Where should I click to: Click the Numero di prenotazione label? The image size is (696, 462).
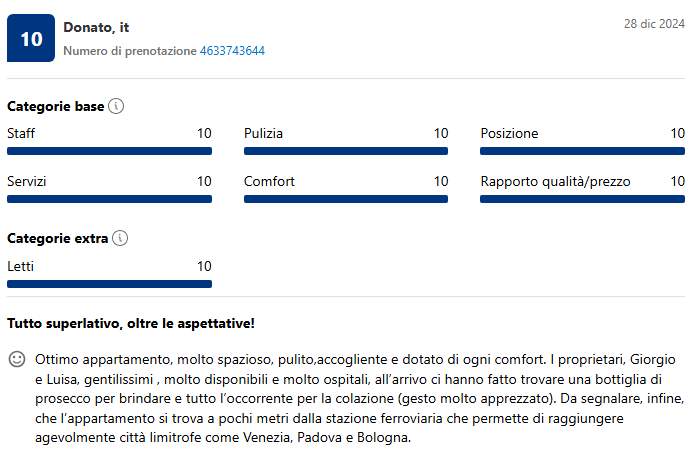click(130, 51)
